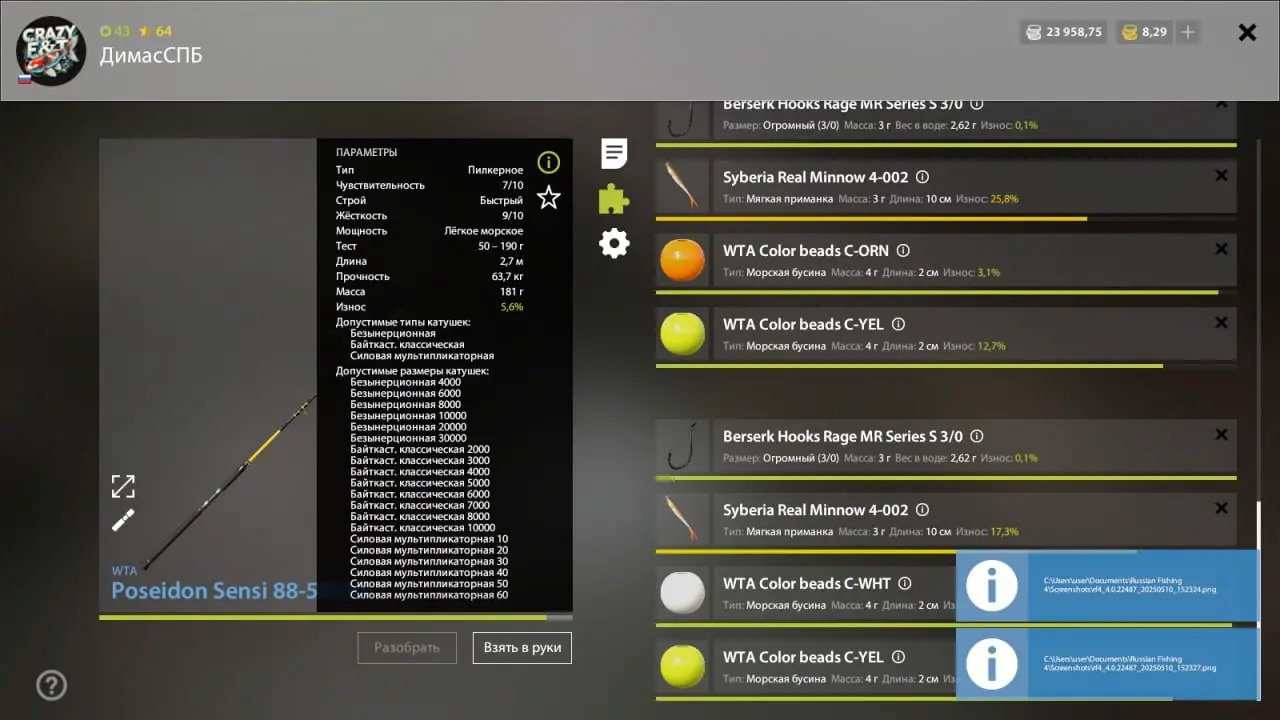Viewport: 1280px width, 720px height.
Task: Click the gold coins balance 8,29
Action: (x=1144, y=32)
